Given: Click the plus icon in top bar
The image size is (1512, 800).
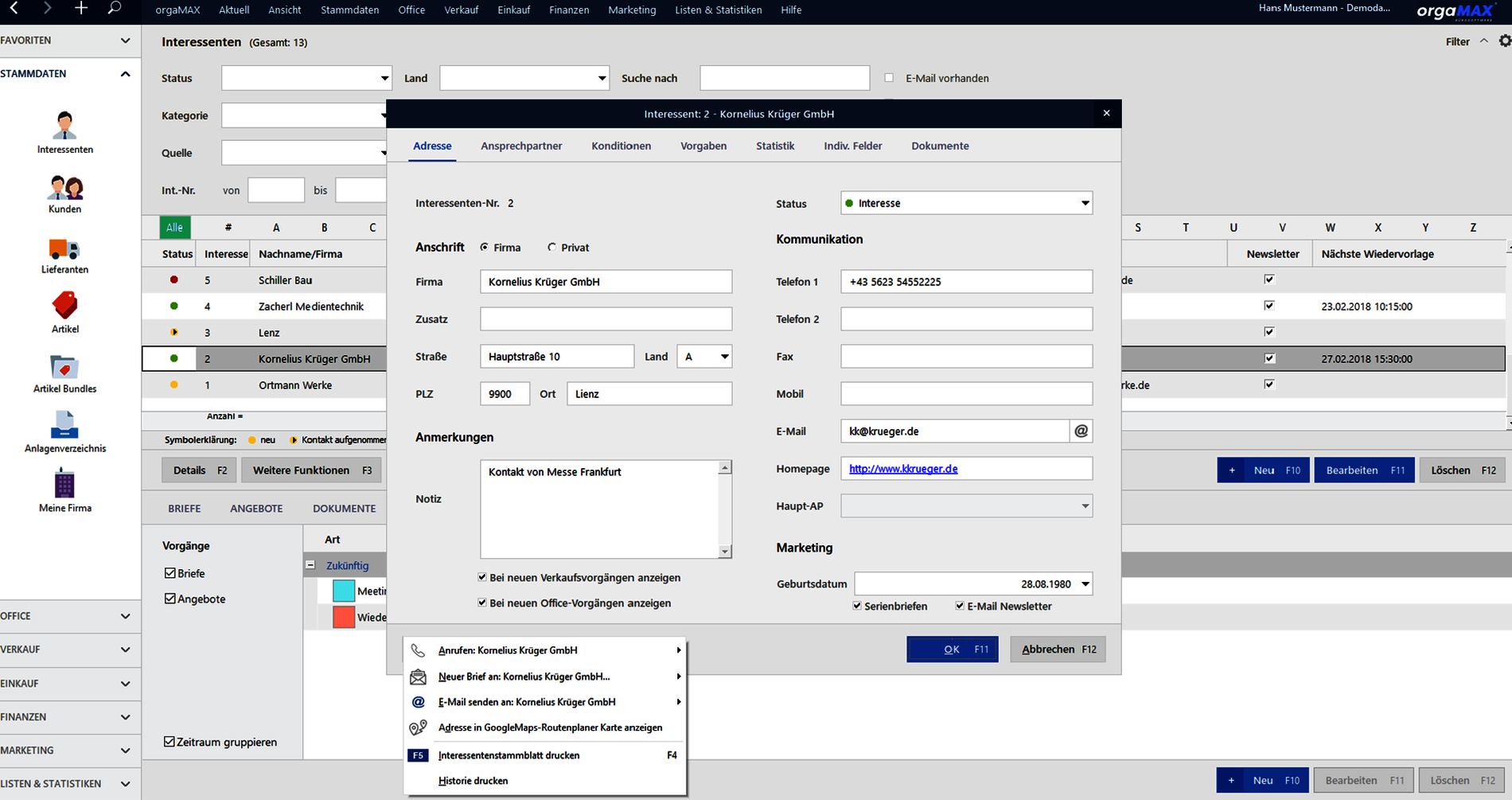Looking at the screenshot, I should point(81,9).
